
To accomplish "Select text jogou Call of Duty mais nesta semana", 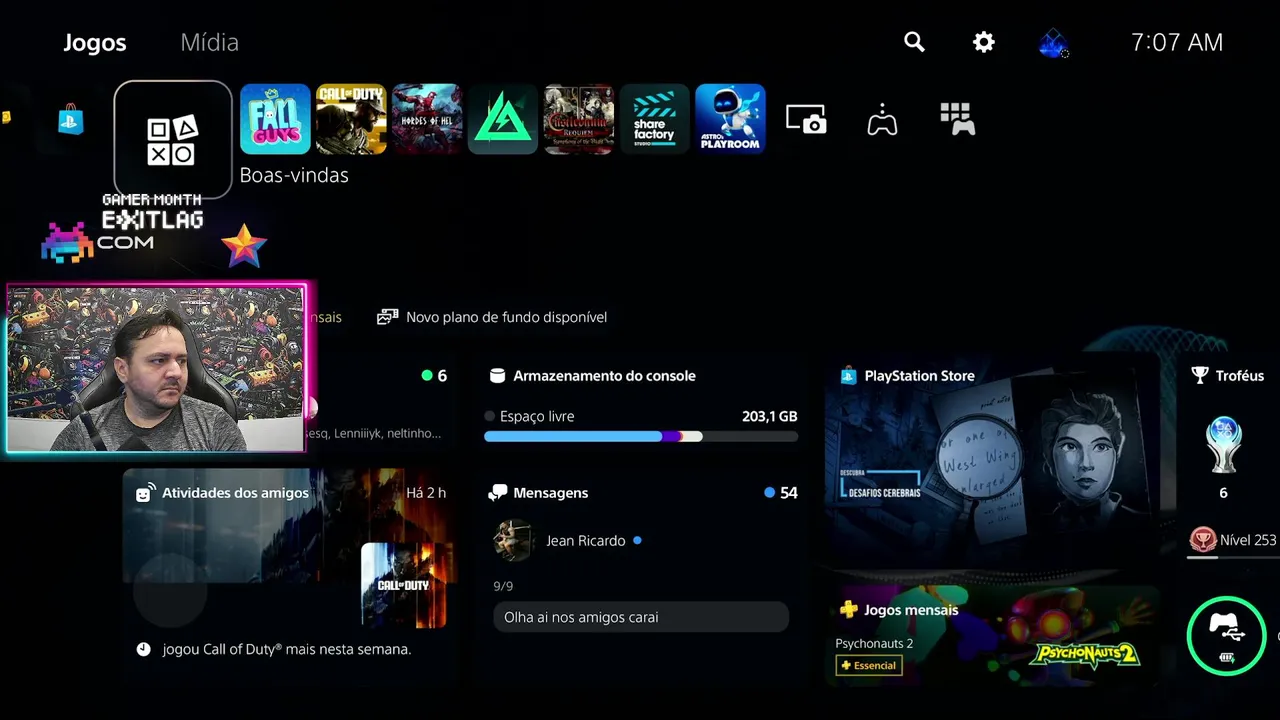I will click(287, 649).
